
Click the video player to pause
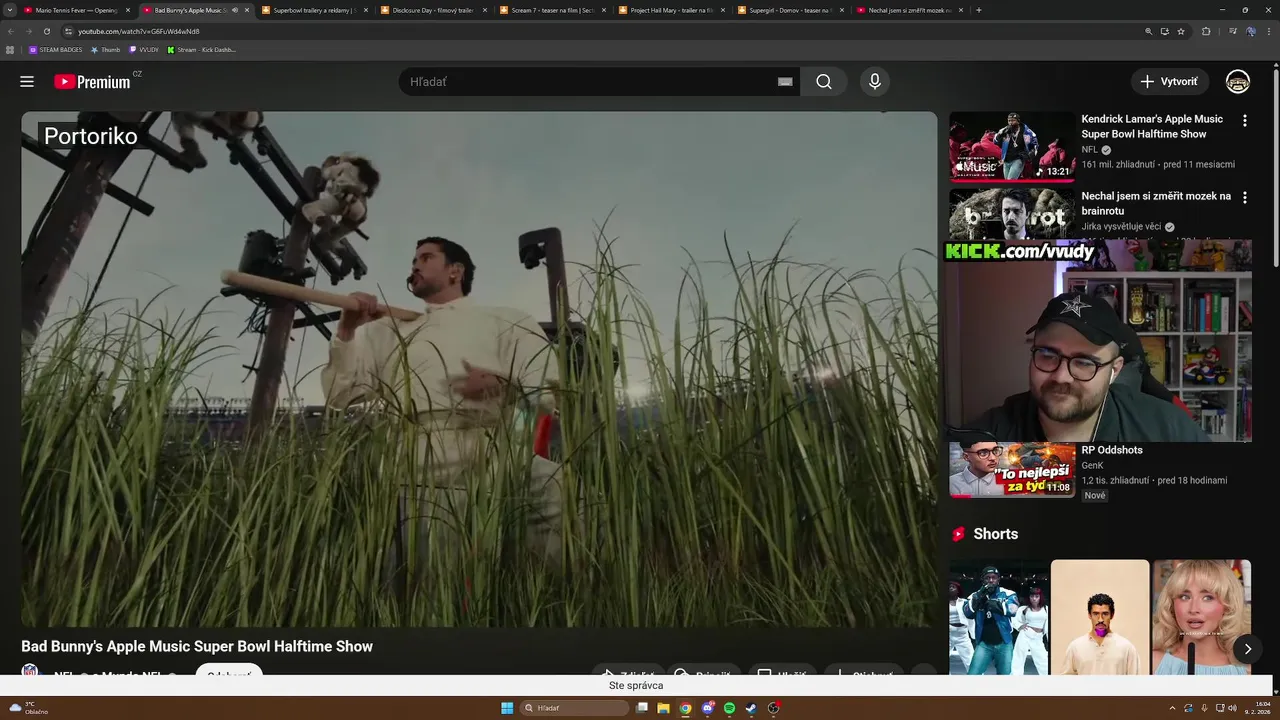coord(479,369)
